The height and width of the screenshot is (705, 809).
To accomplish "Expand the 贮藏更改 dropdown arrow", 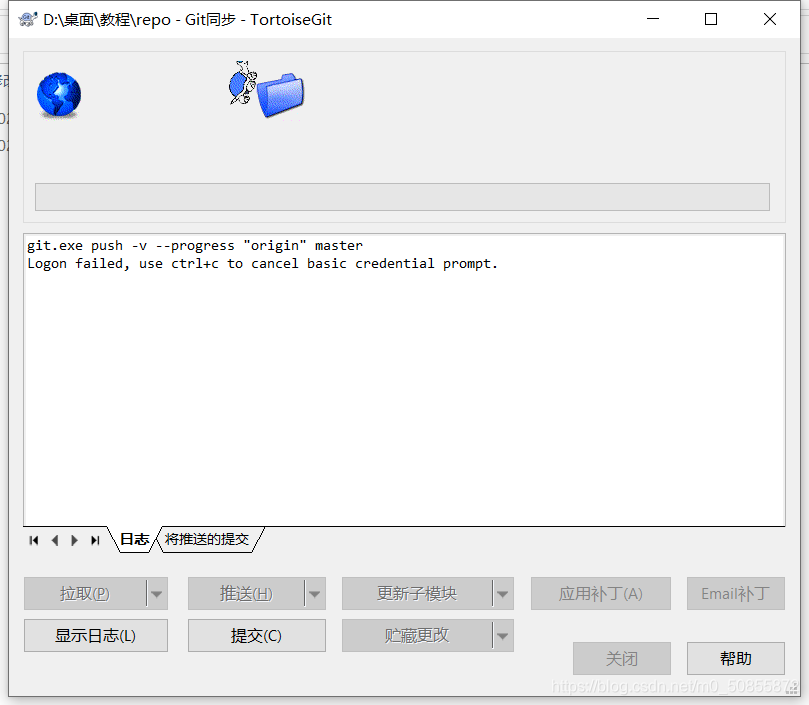I will tap(503, 635).
